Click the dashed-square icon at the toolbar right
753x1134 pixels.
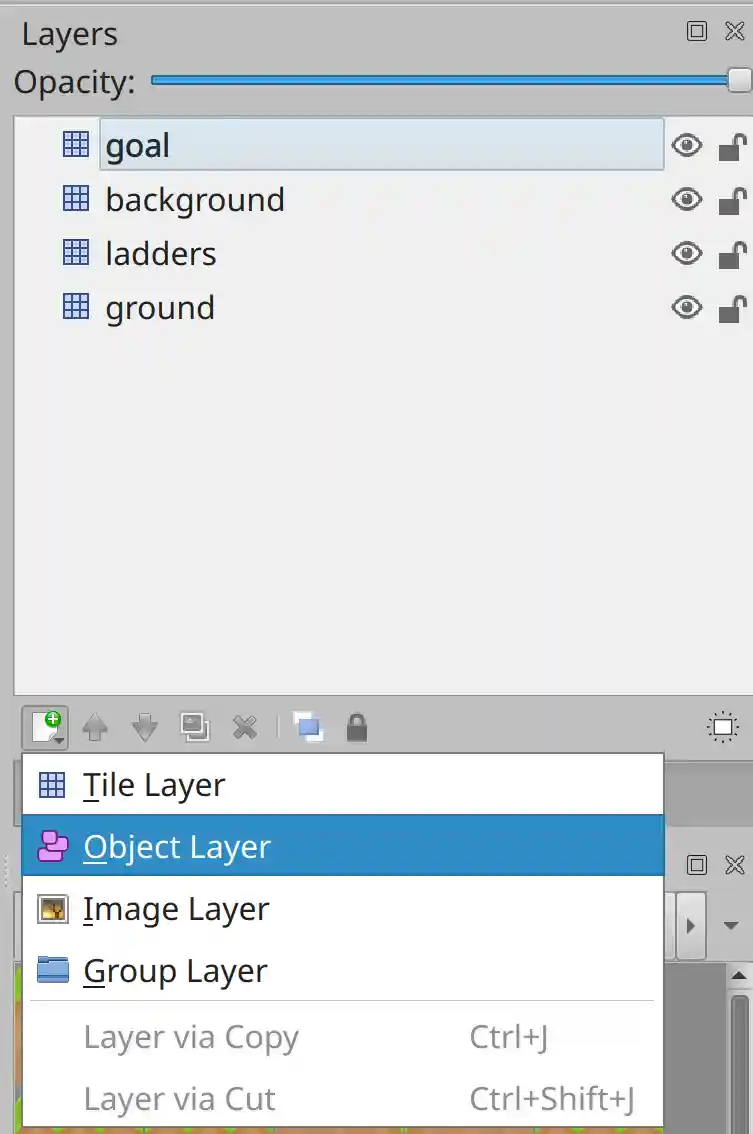(x=722, y=727)
